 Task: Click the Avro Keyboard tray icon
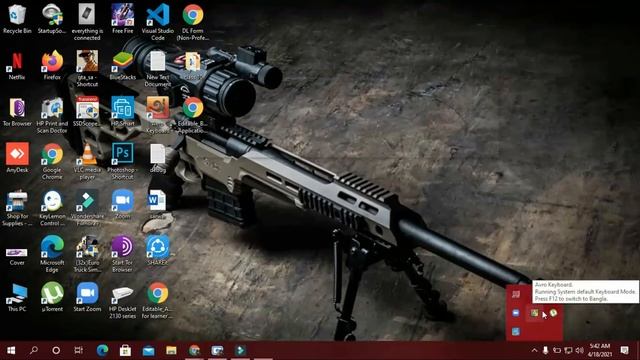534,313
